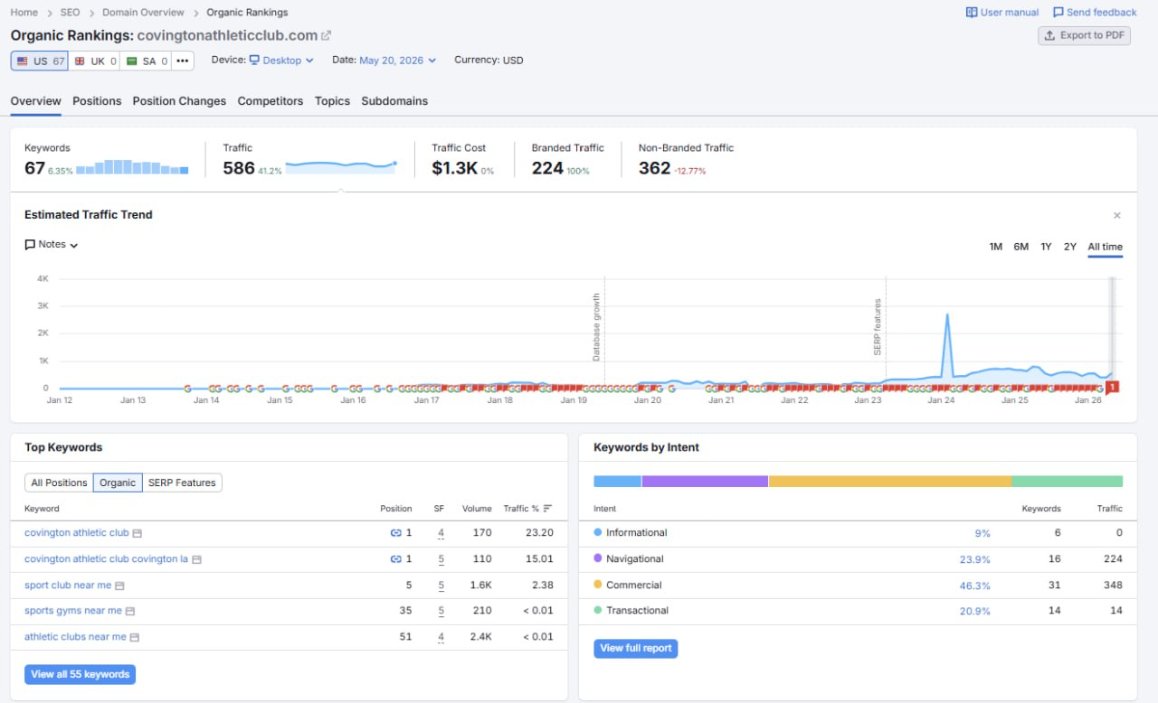
Task: Click blue Informational segment of intent bar
Action: tap(617, 481)
